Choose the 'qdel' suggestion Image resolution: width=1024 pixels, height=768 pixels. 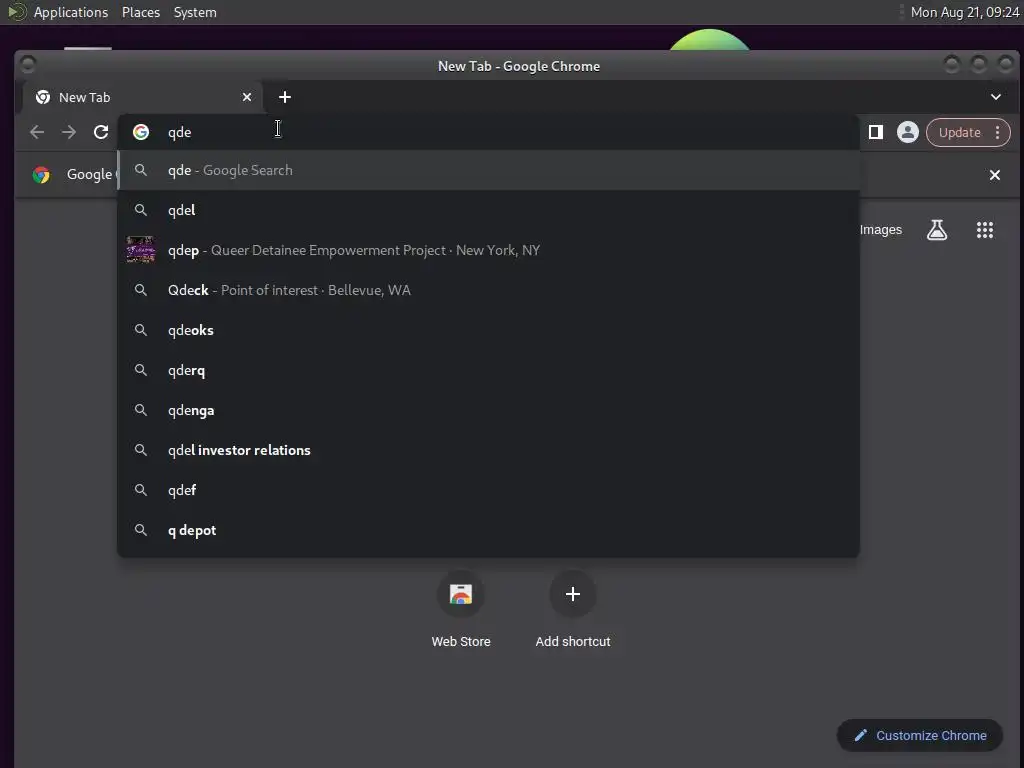pyautogui.click(x=488, y=210)
